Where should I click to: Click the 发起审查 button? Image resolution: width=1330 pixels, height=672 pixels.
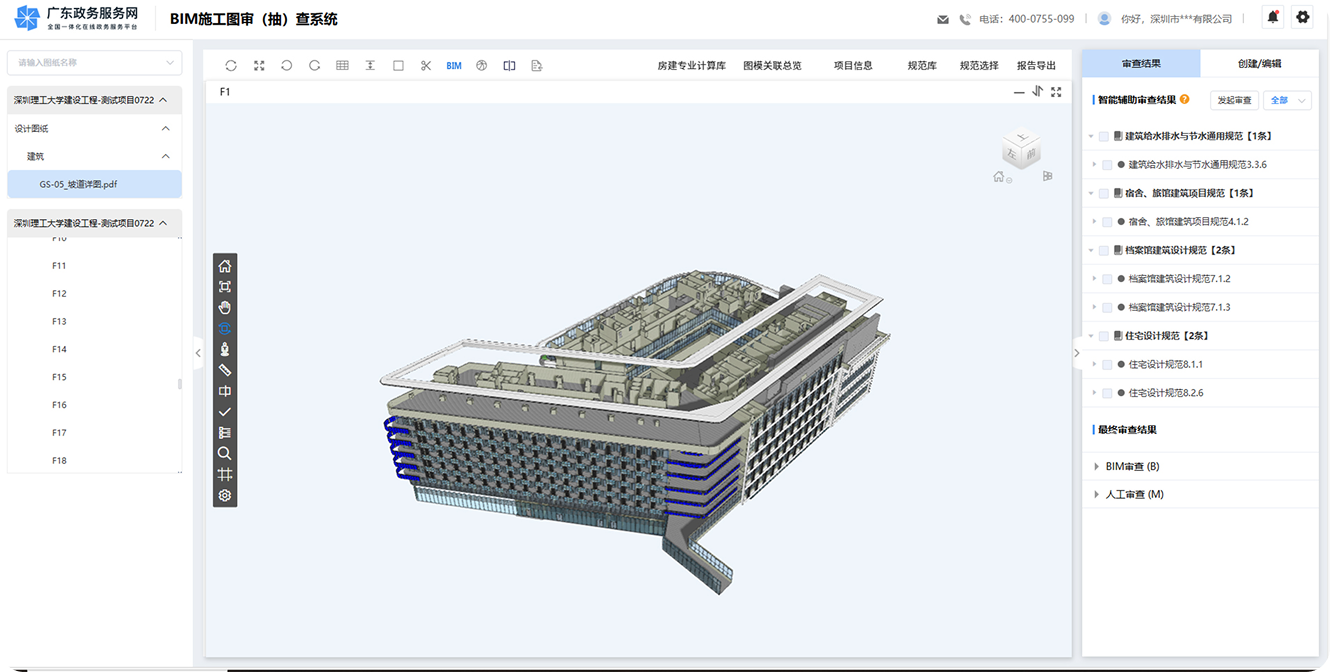(x=1234, y=100)
